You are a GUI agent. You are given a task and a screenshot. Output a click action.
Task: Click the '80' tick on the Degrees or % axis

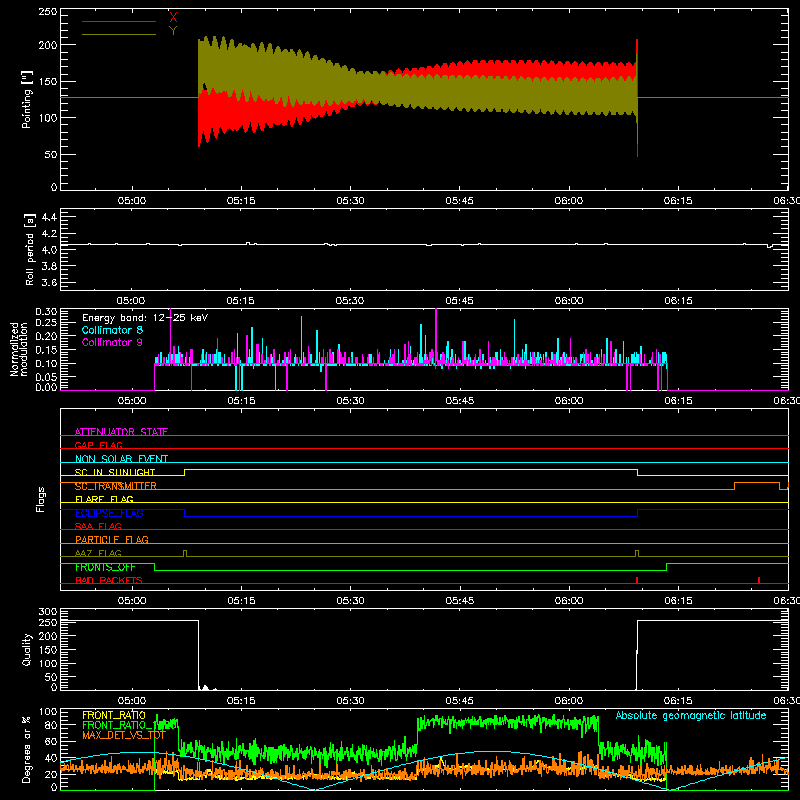point(51,725)
